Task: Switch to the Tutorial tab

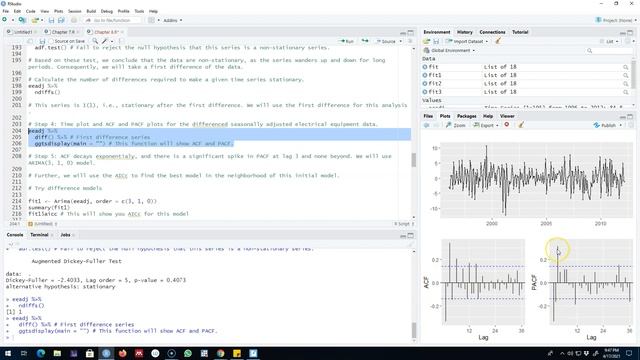Action: point(520,32)
